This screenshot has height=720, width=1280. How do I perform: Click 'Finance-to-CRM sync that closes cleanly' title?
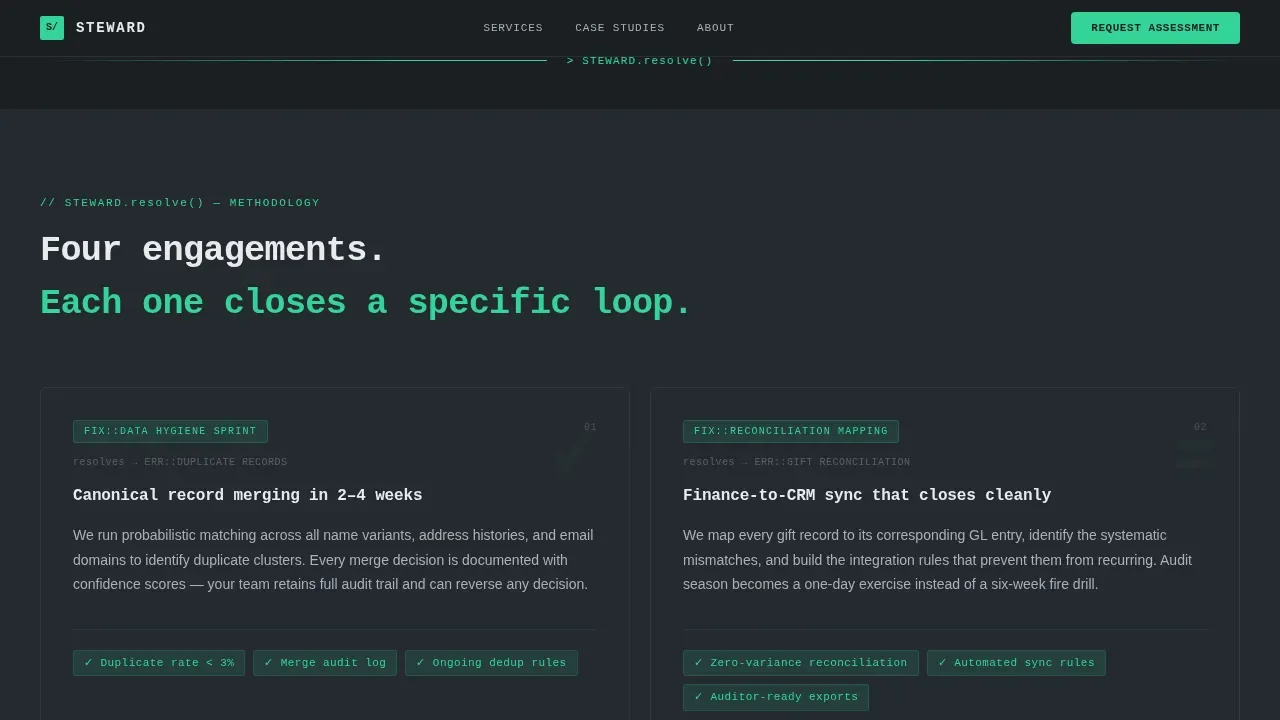click(867, 495)
